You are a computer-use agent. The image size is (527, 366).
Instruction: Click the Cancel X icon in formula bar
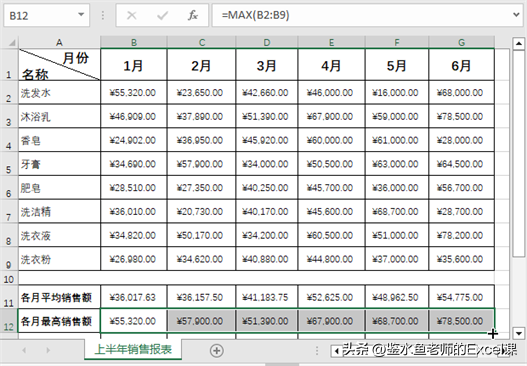132,15
